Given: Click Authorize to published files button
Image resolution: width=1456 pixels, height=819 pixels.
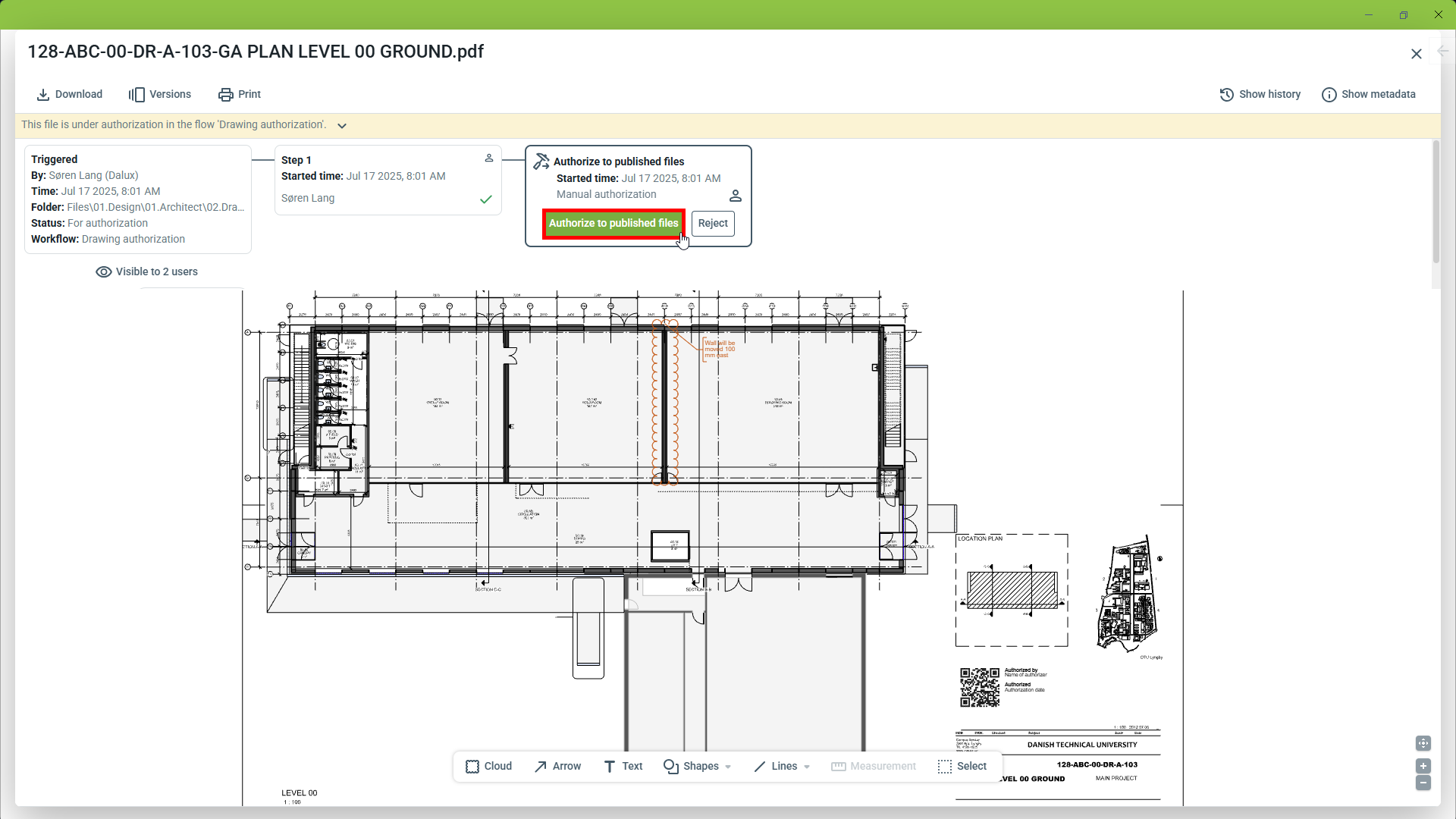Looking at the screenshot, I should coord(613,224).
